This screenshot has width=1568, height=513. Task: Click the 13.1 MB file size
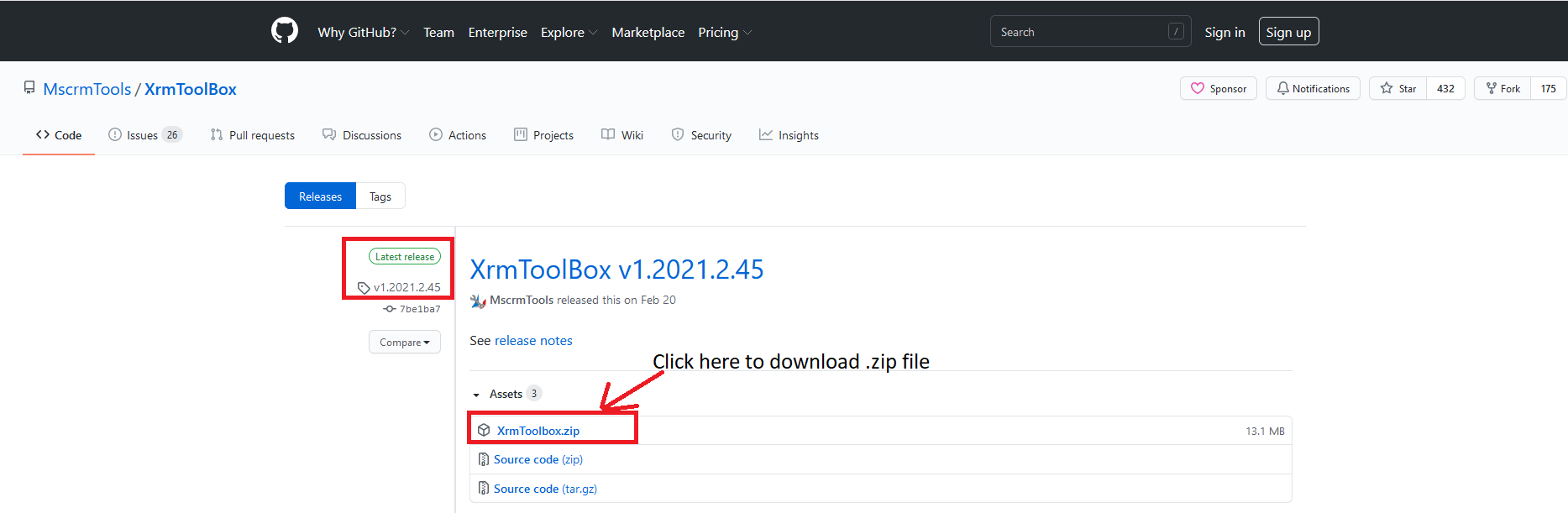[x=1265, y=431]
